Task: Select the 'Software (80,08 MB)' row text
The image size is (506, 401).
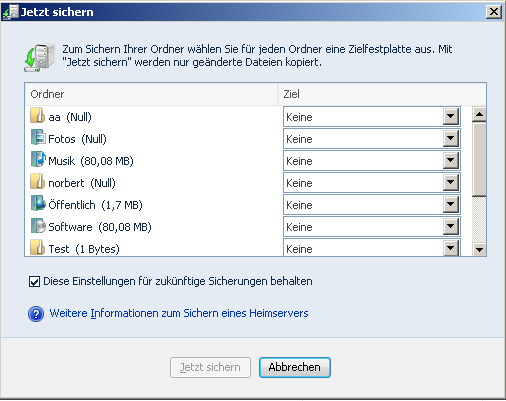Action: click(100, 227)
